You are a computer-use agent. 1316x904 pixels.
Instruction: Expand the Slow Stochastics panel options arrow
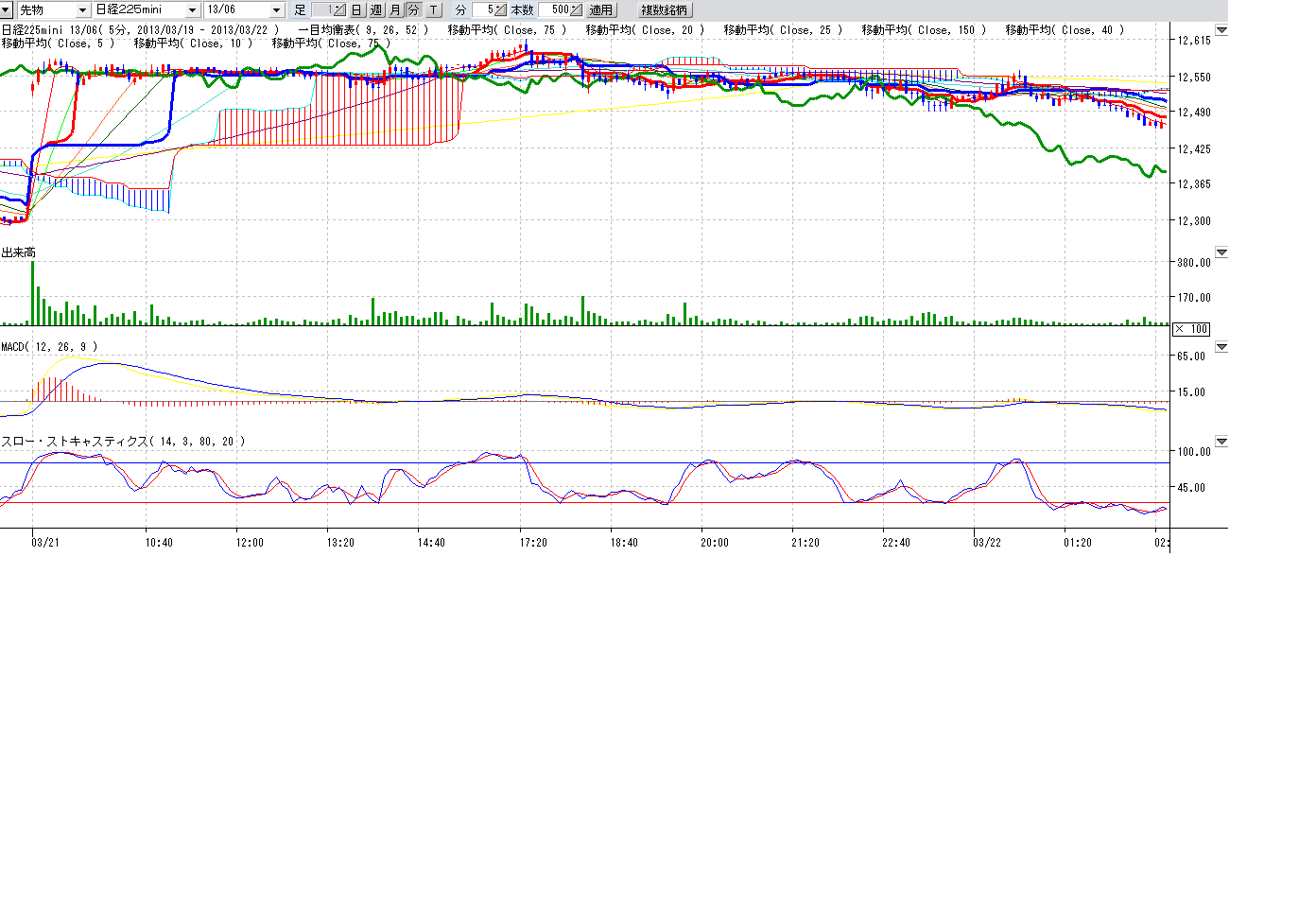pyautogui.click(x=1221, y=442)
